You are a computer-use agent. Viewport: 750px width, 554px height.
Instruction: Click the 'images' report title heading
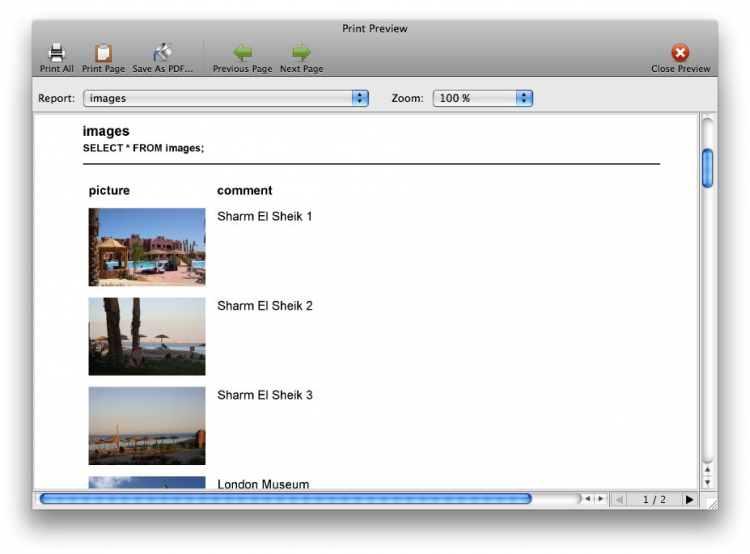click(106, 131)
